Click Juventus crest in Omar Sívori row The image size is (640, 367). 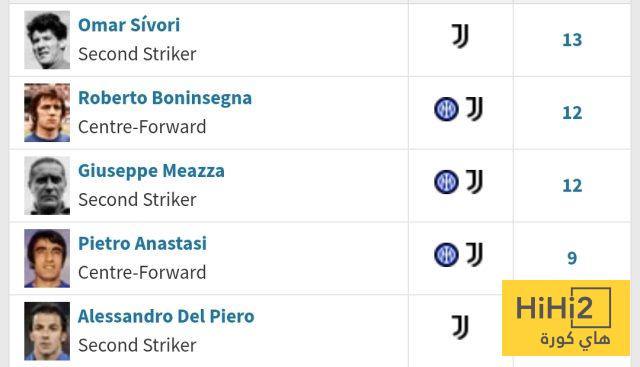pyautogui.click(x=460, y=36)
